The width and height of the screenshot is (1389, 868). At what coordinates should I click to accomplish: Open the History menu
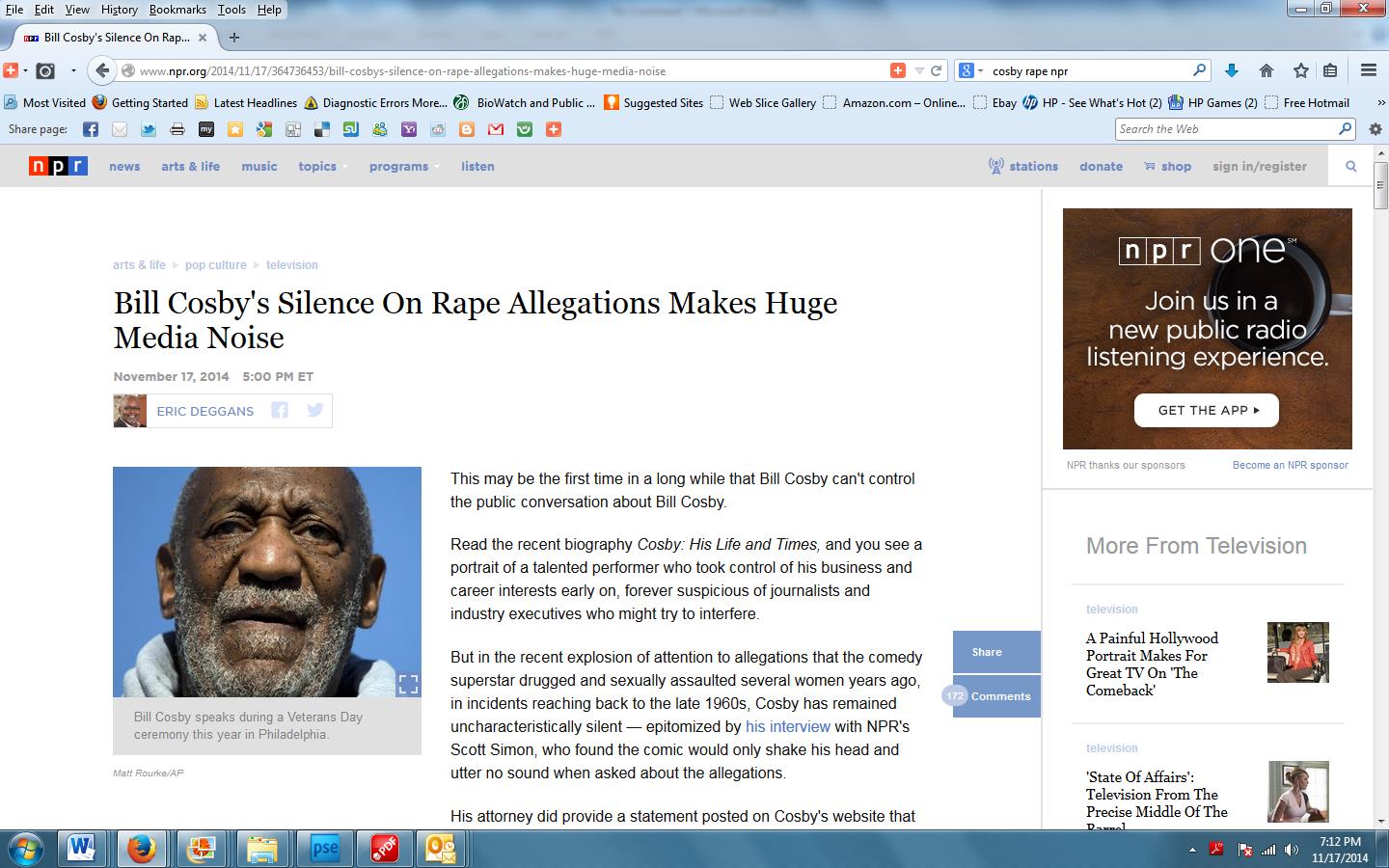coord(119,10)
